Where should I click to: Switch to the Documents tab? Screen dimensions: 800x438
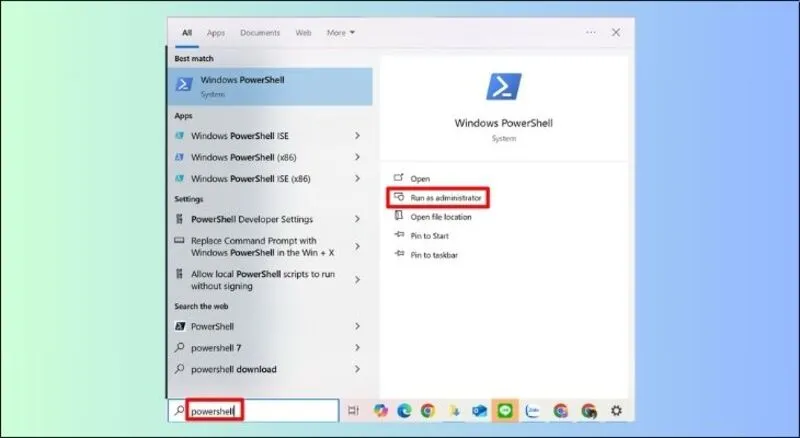pyautogui.click(x=260, y=33)
